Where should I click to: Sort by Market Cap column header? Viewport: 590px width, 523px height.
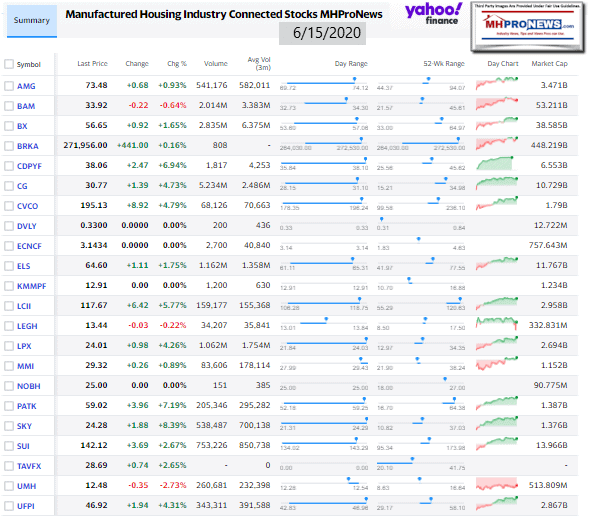tap(549, 64)
